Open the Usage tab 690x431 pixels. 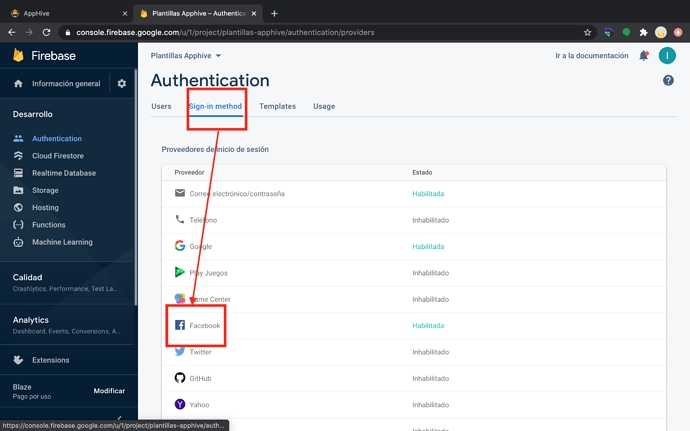[324, 106]
